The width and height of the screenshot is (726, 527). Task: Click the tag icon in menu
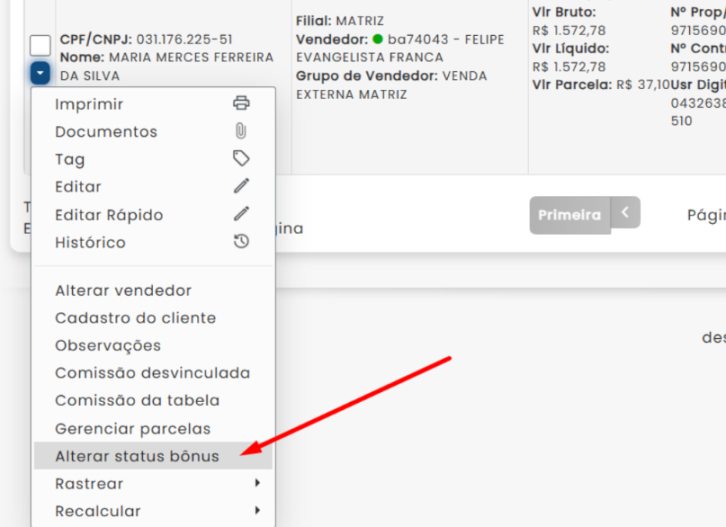coord(240,159)
